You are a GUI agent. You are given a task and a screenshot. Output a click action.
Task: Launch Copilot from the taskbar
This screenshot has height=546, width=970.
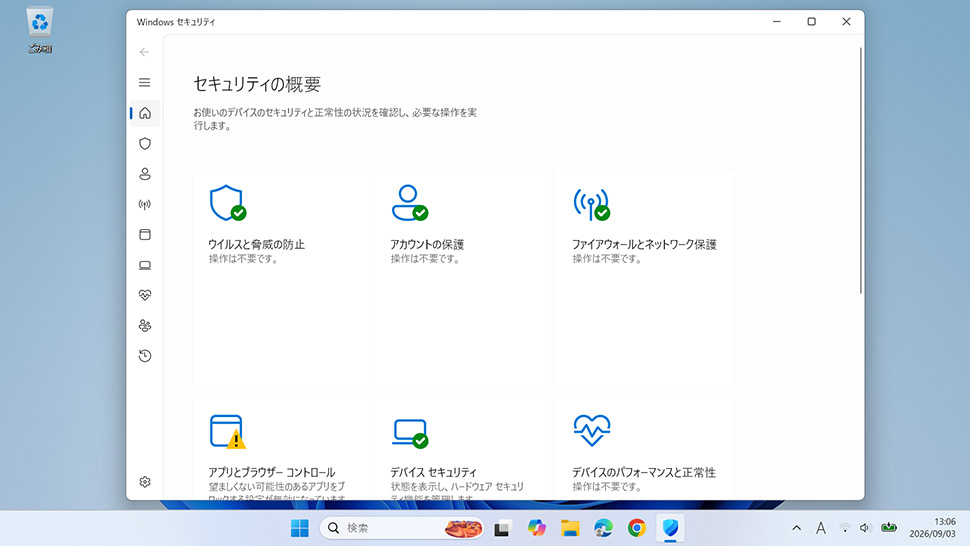point(536,528)
